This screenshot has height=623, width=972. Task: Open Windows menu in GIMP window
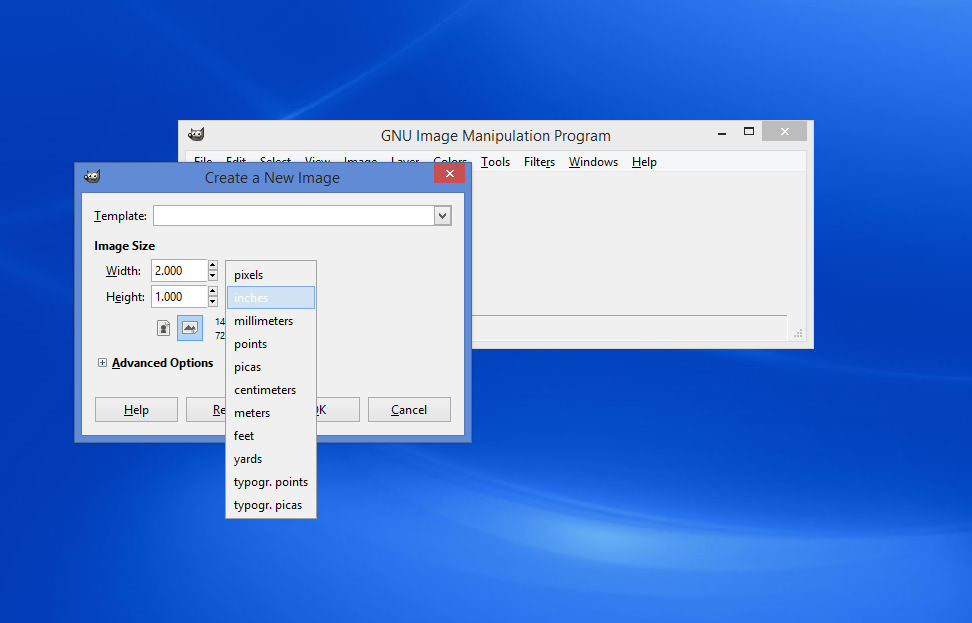click(593, 162)
